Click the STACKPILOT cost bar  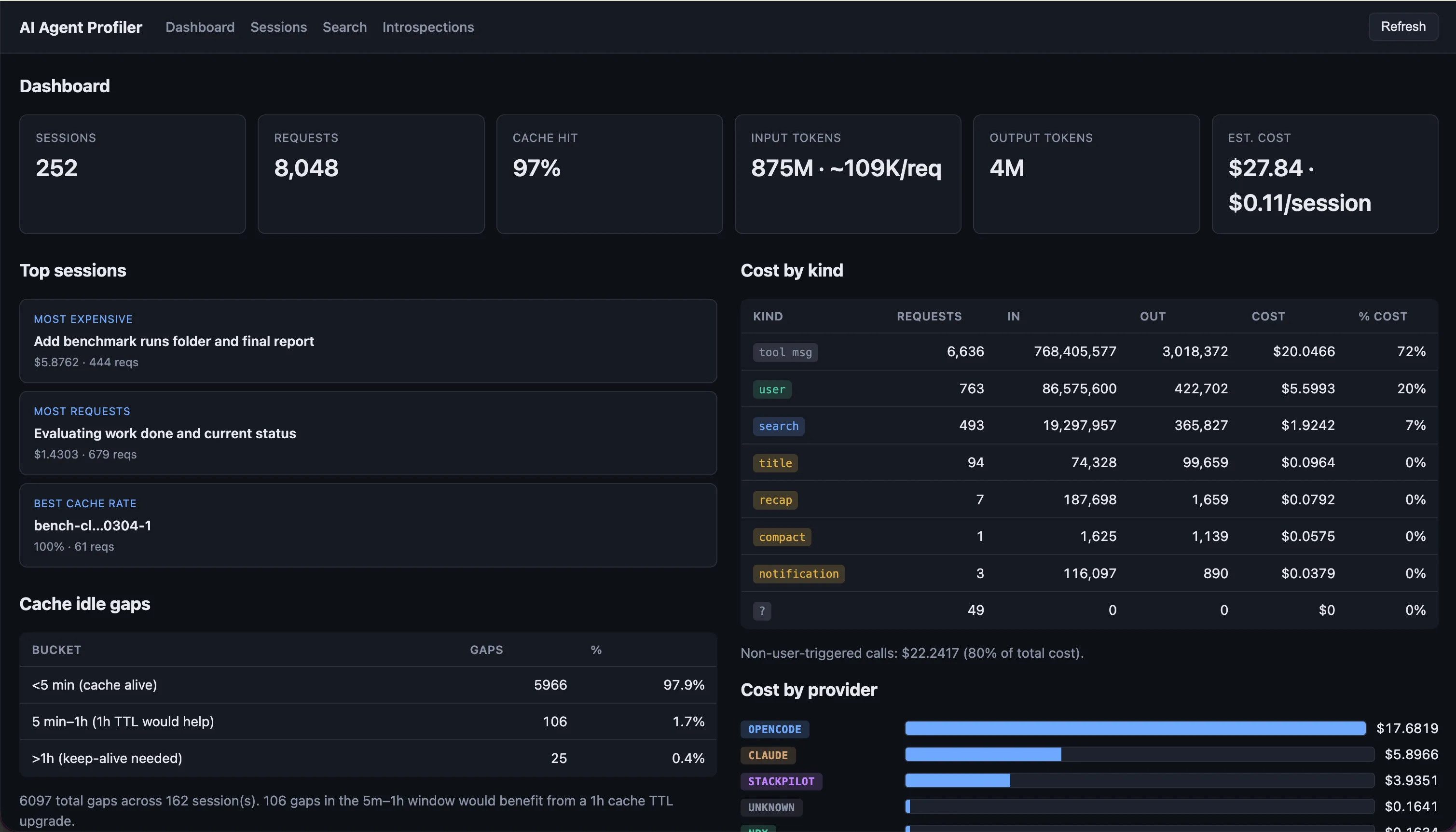[x=1139, y=780]
